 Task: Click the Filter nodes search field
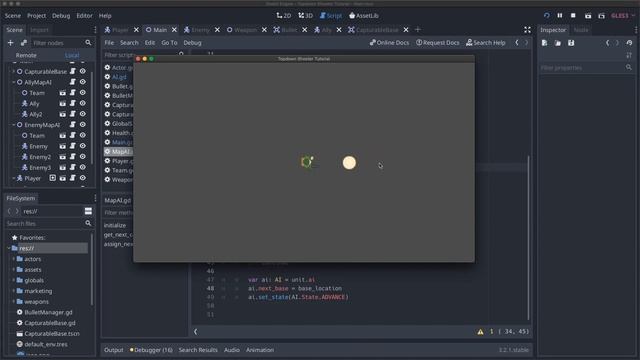click(62, 43)
